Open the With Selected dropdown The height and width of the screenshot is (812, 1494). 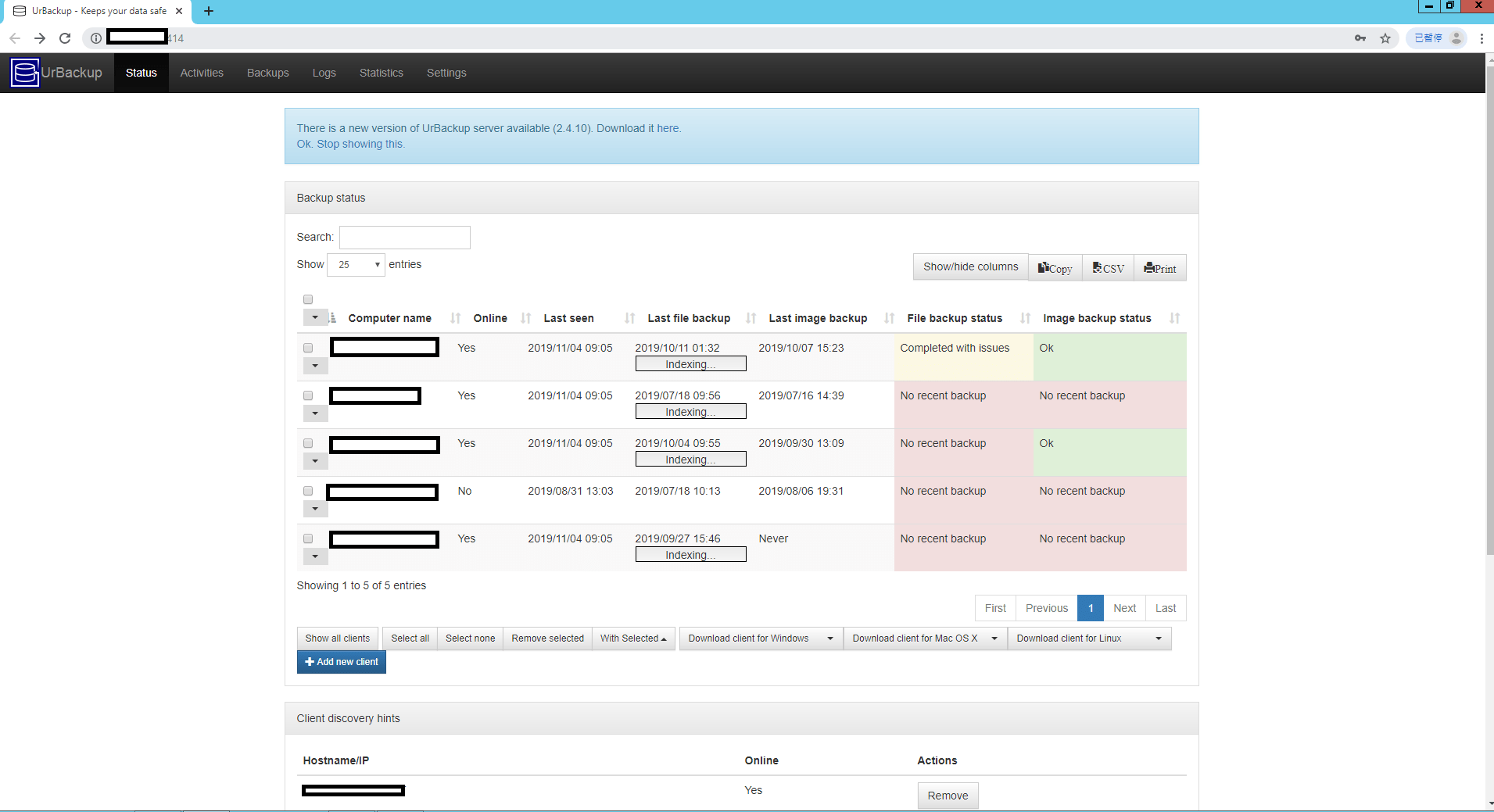pos(632,638)
